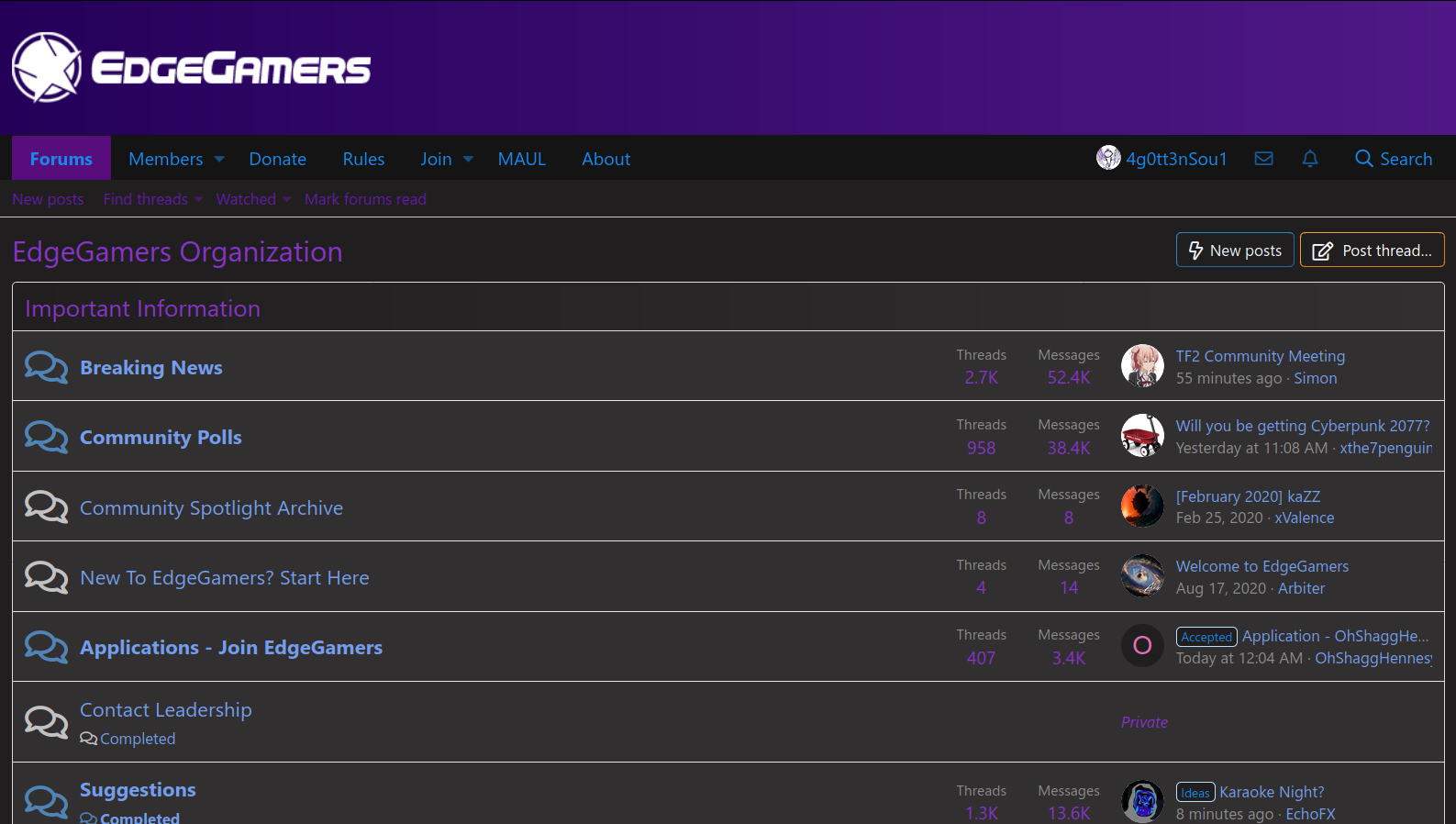
Task: Open Applications - Join EdgeGamers forum
Action: pyautogui.click(x=231, y=647)
